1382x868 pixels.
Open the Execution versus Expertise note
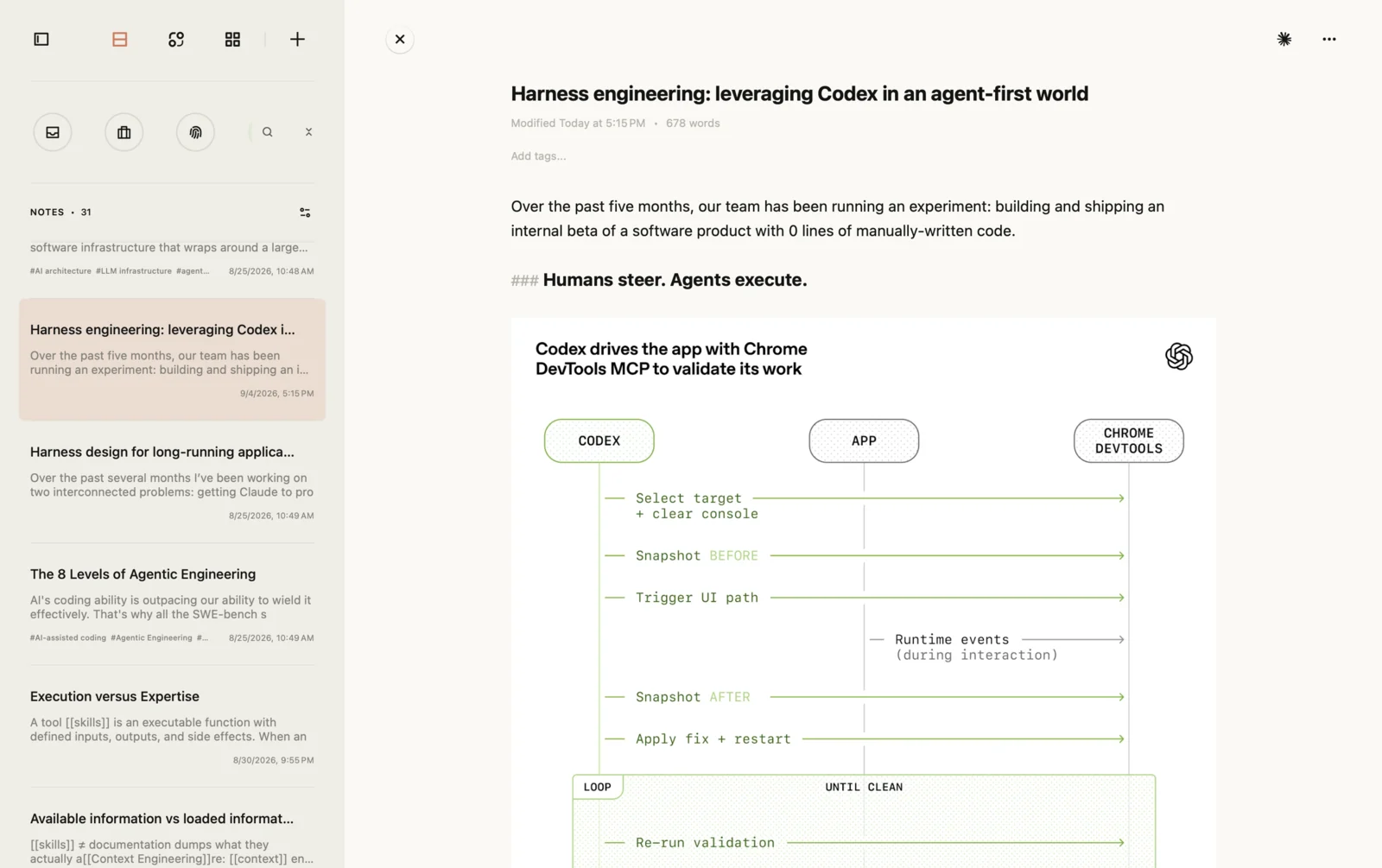click(x=172, y=727)
